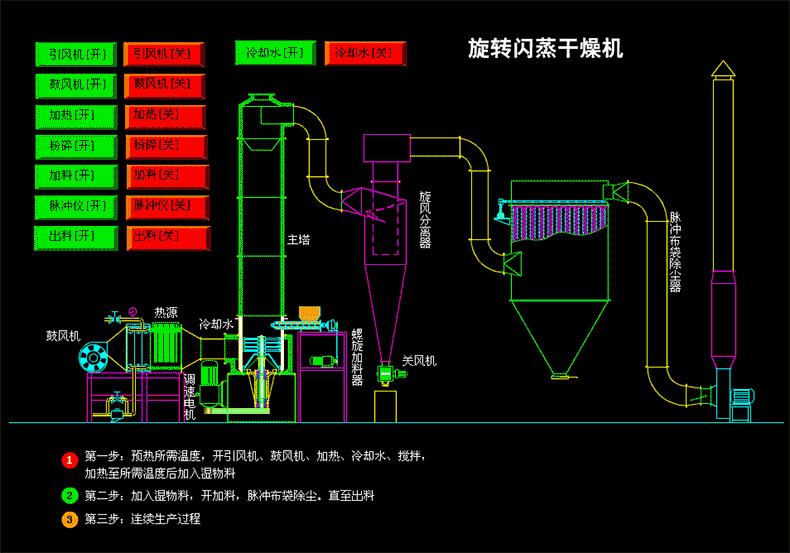Turn off 引风机 with the red 关 button

[165, 53]
